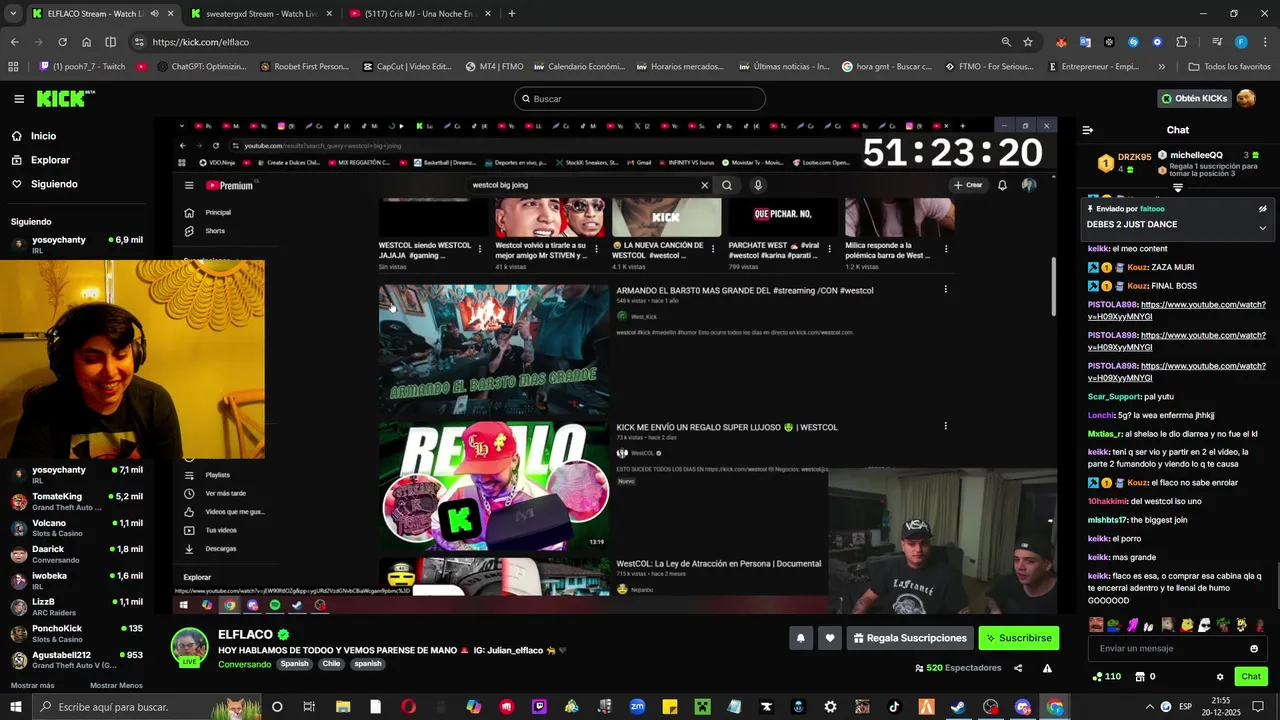
Task: Bookmark this page with star icon
Action: (x=1028, y=42)
